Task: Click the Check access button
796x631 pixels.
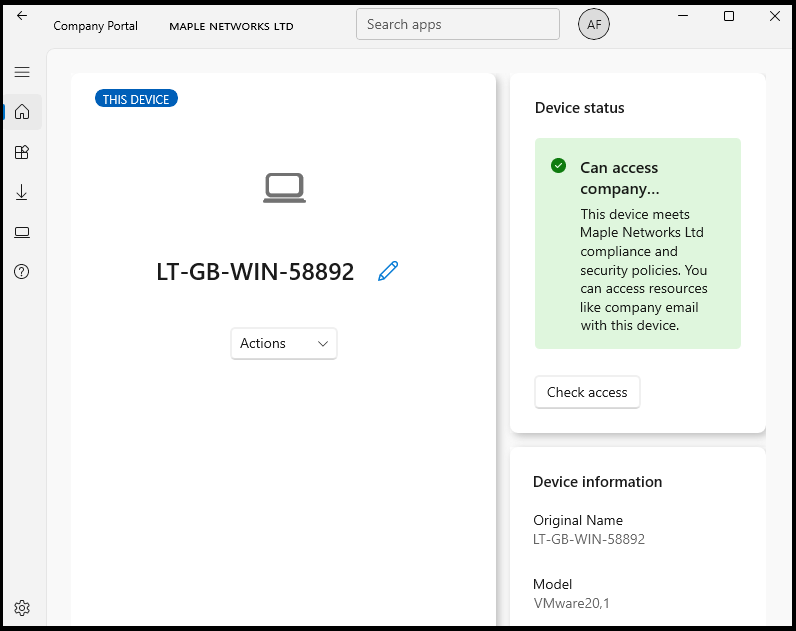Action: pos(587,392)
